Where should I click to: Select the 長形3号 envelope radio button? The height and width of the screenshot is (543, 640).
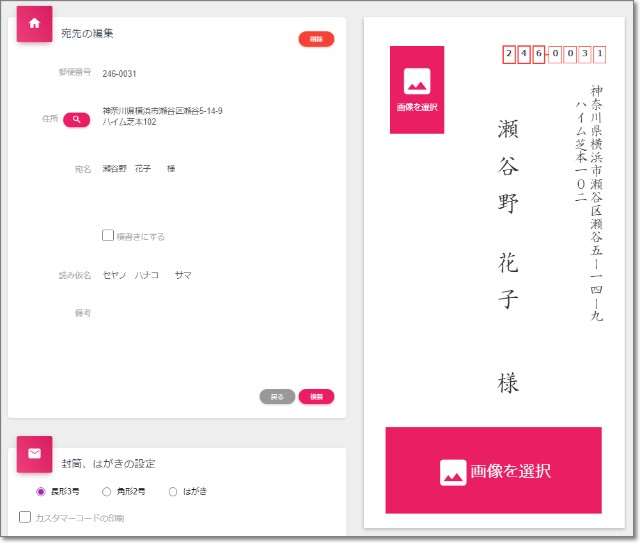[41, 491]
